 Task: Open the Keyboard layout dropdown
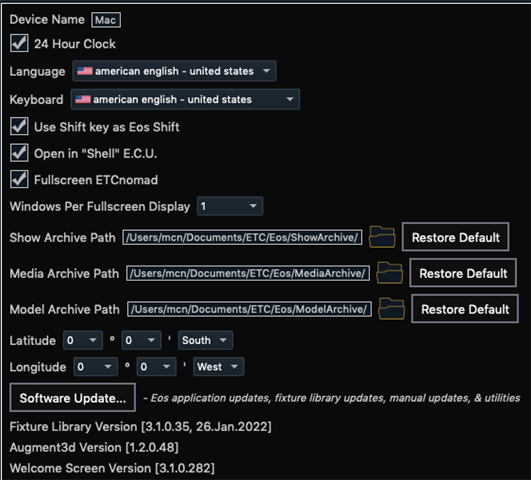[185, 99]
